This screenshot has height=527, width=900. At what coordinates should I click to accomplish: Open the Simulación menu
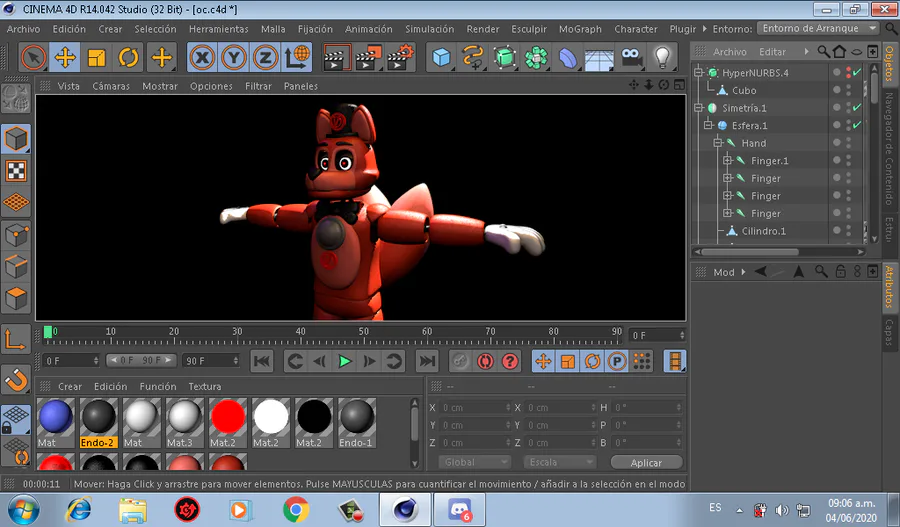[x=429, y=29]
